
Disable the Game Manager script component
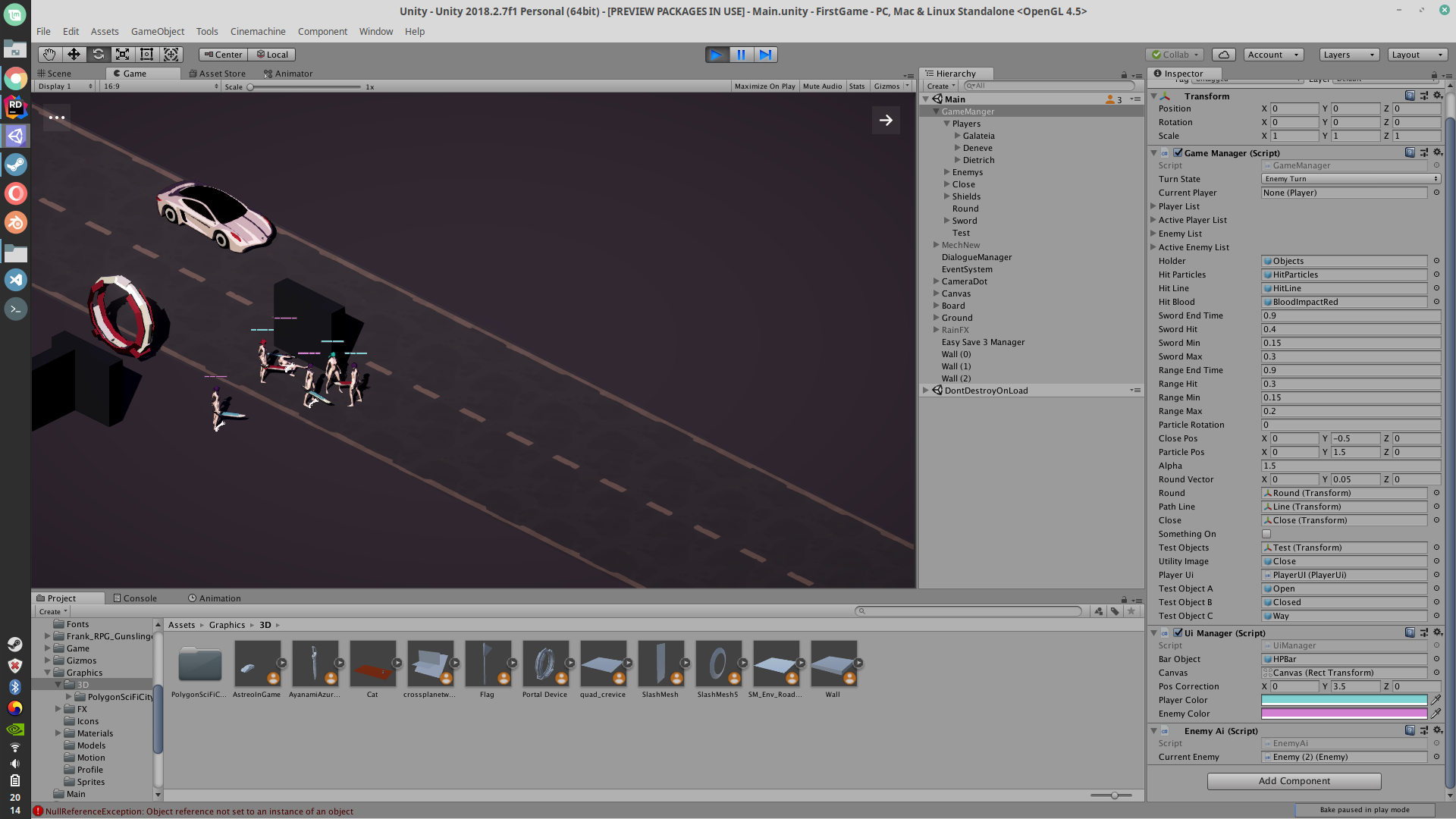[x=1178, y=152]
